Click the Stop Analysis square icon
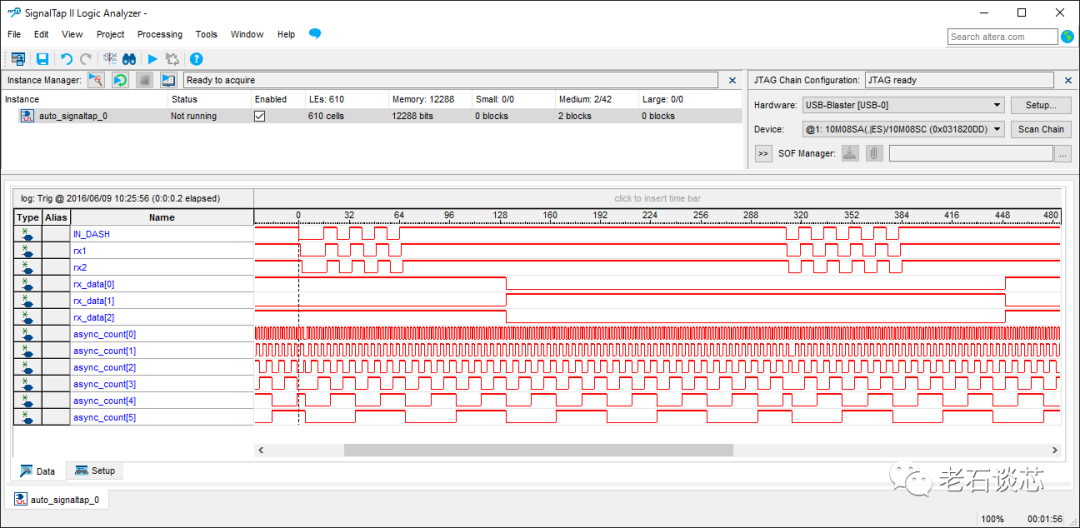The image size is (1080, 528). [x=144, y=81]
